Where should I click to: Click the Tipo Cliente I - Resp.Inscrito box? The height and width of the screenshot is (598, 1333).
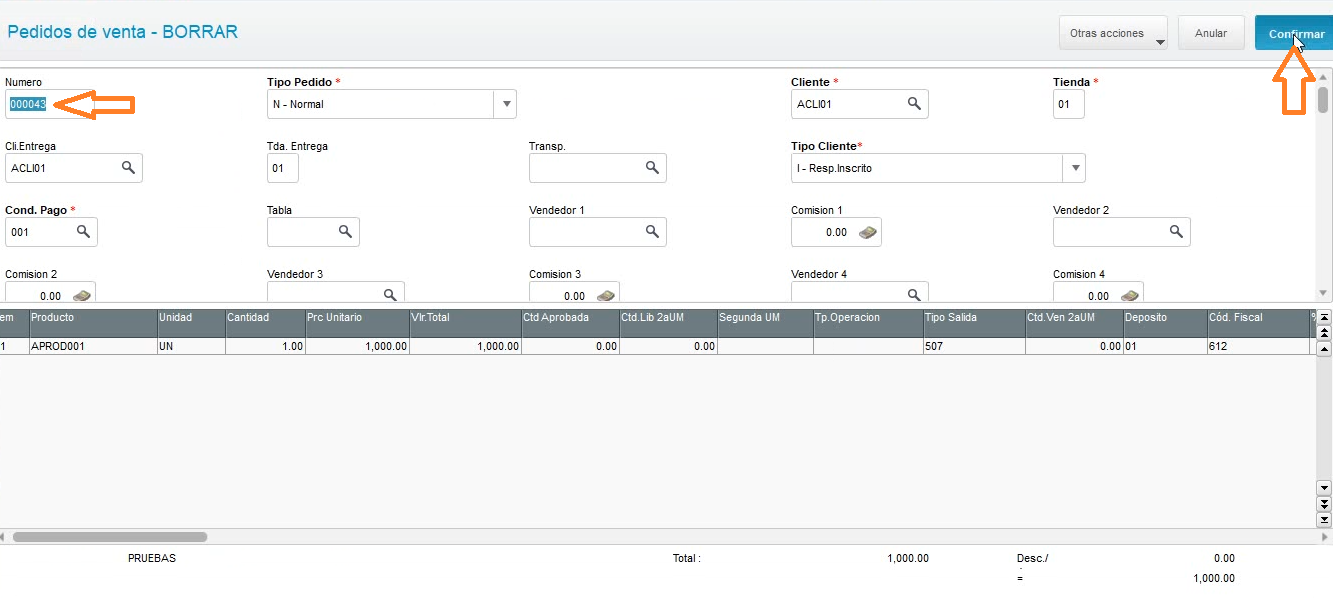coord(938,168)
